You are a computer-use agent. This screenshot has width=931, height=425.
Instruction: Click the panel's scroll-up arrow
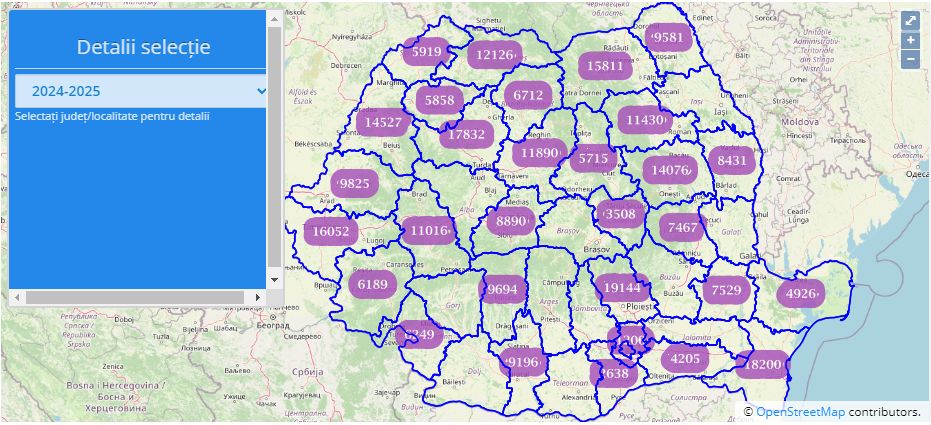[x=274, y=18]
